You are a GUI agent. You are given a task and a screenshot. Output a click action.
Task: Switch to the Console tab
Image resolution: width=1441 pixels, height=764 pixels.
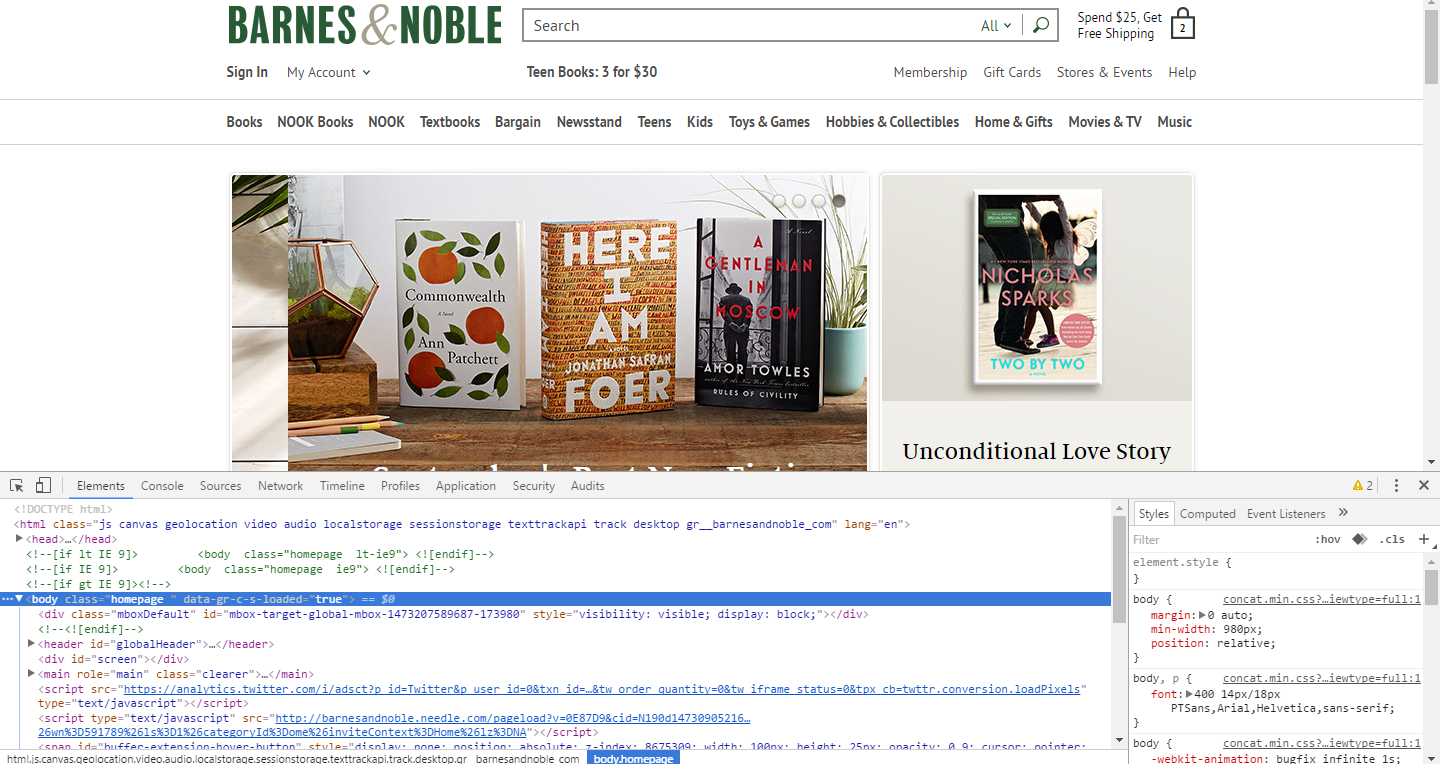pos(162,485)
